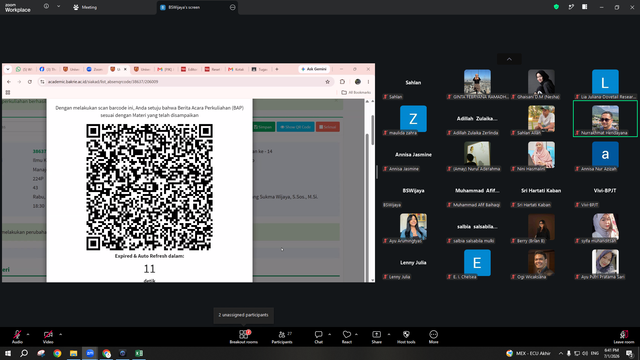640x360 pixels.
Task: Click the back arrow in shared browser
Action: [9, 82]
